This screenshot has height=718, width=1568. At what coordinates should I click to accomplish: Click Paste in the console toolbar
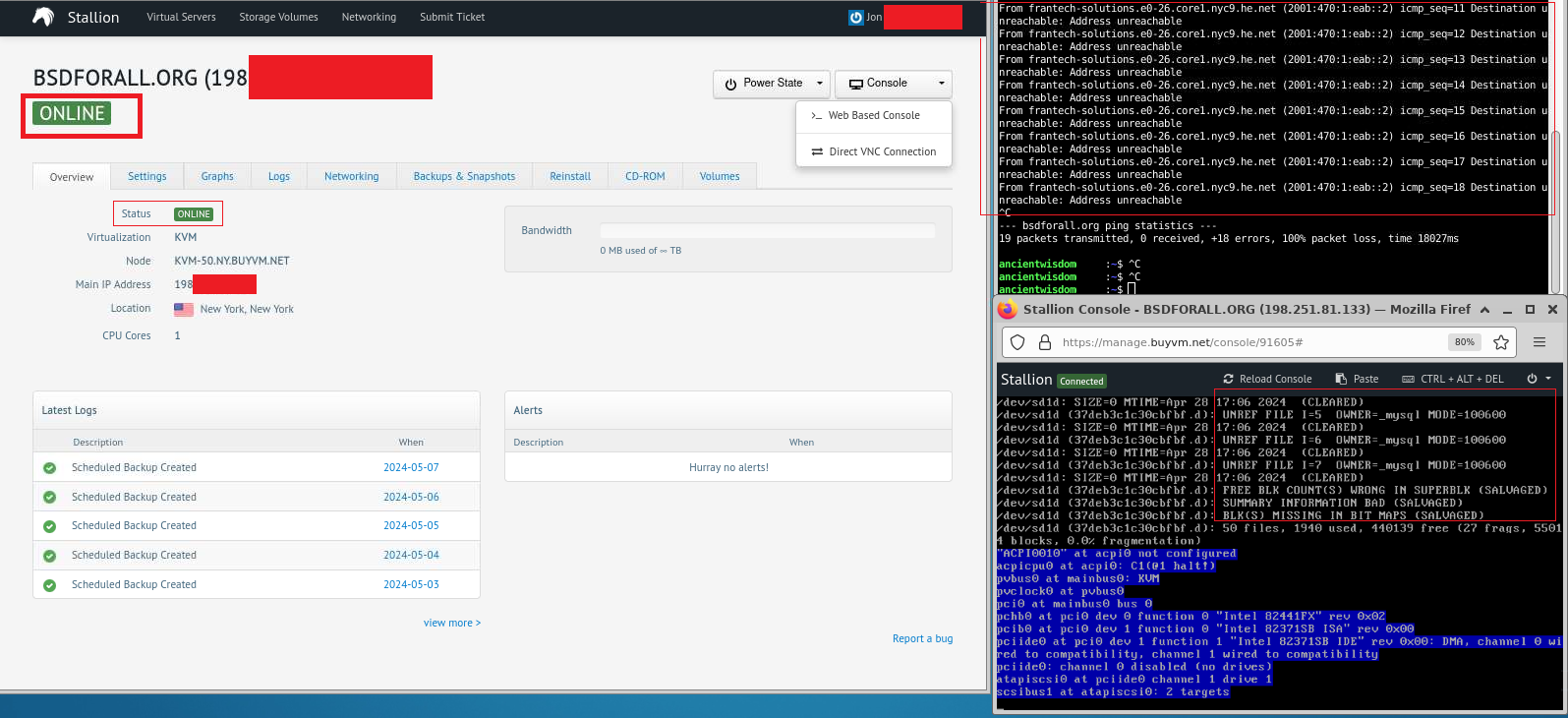(x=1357, y=379)
